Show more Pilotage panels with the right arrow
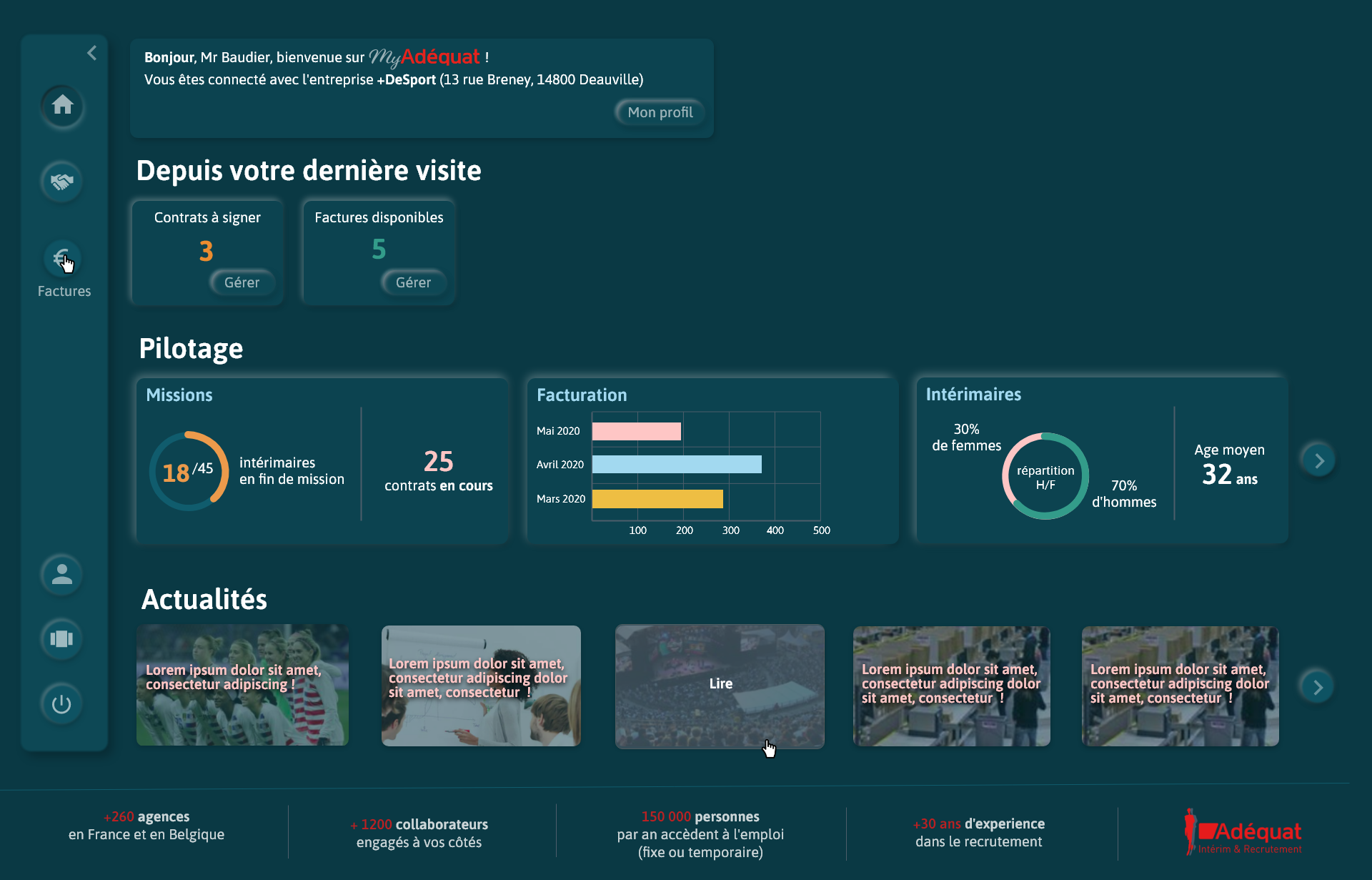The width and height of the screenshot is (1372, 880). click(x=1318, y=460)
